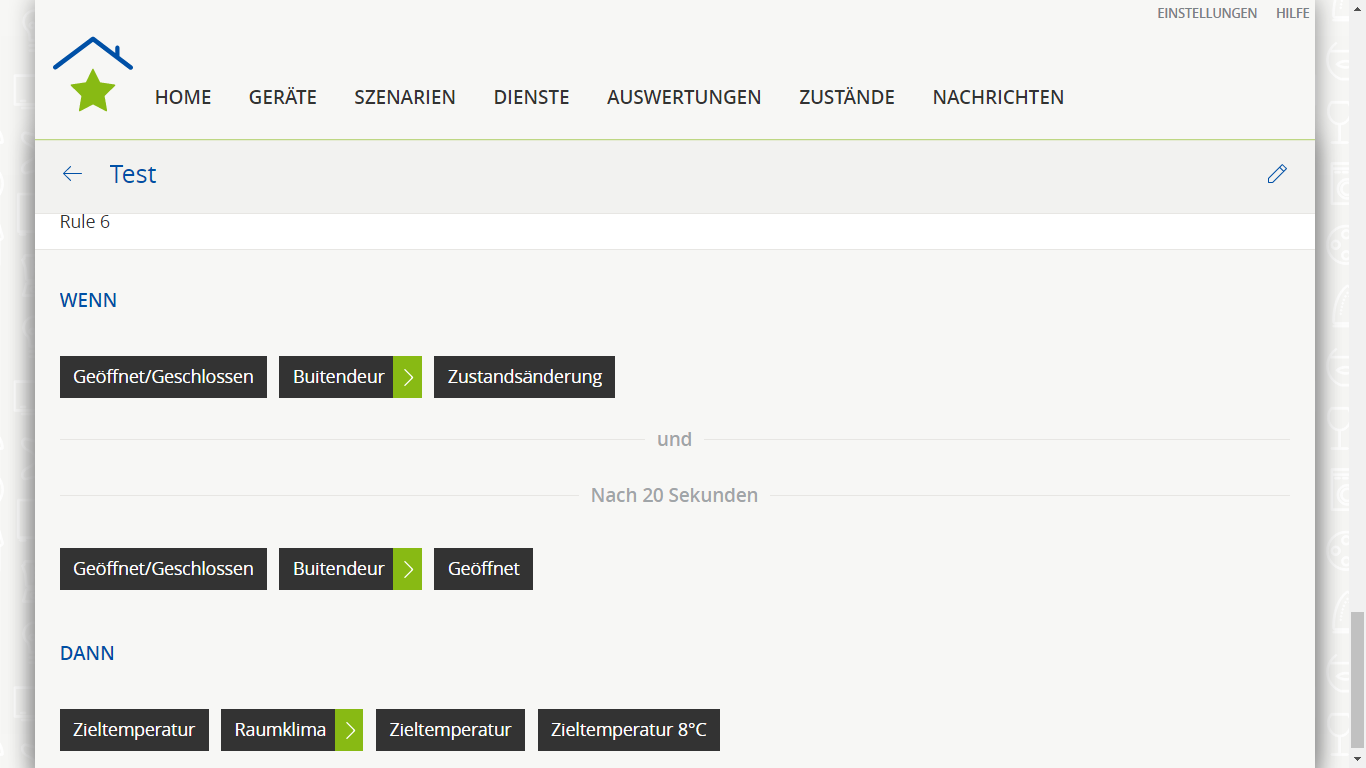
Task: Click the first Geöffnet/Geschlossen tag under WENN
Action: 163,377
